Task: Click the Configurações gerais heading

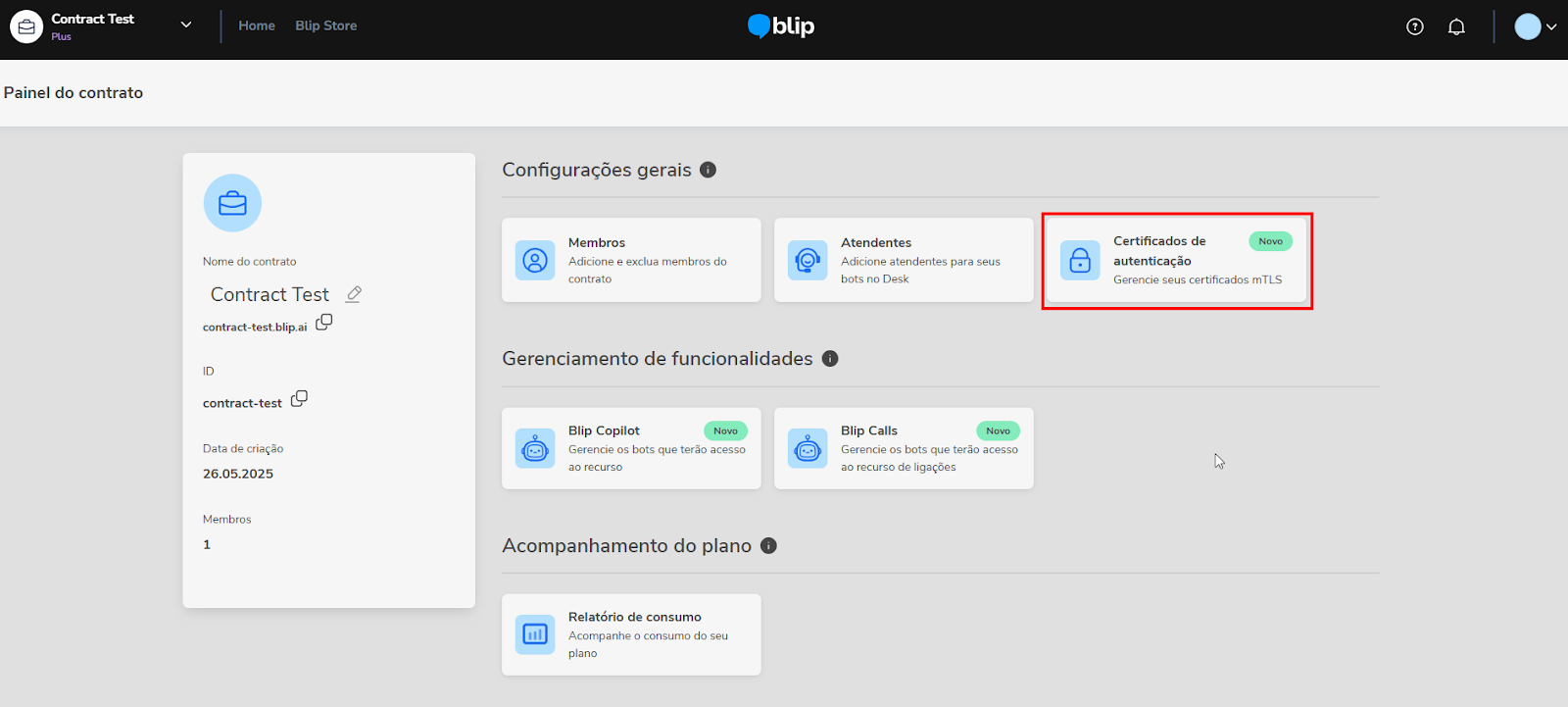Action: pos(597,170)
